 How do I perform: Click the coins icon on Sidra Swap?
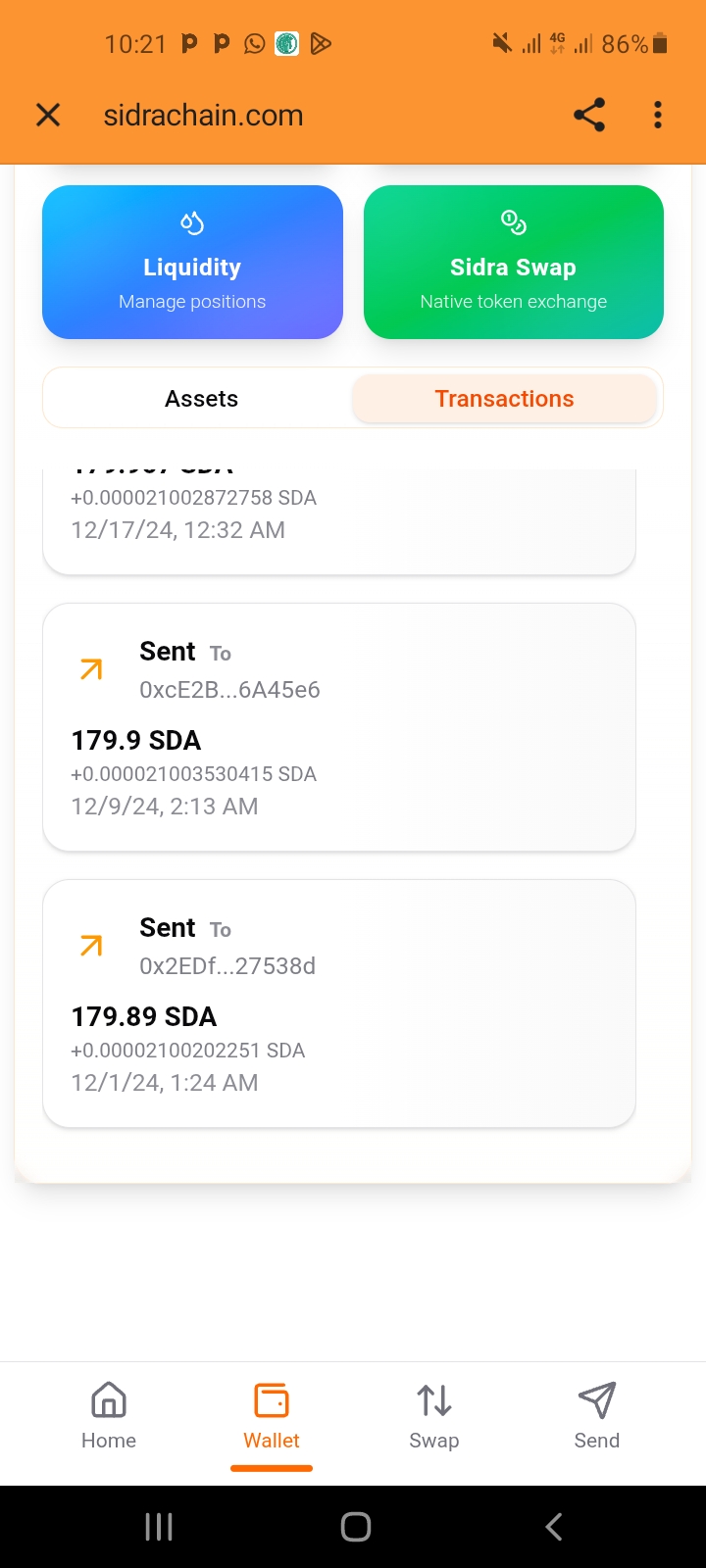coord(513,223)
